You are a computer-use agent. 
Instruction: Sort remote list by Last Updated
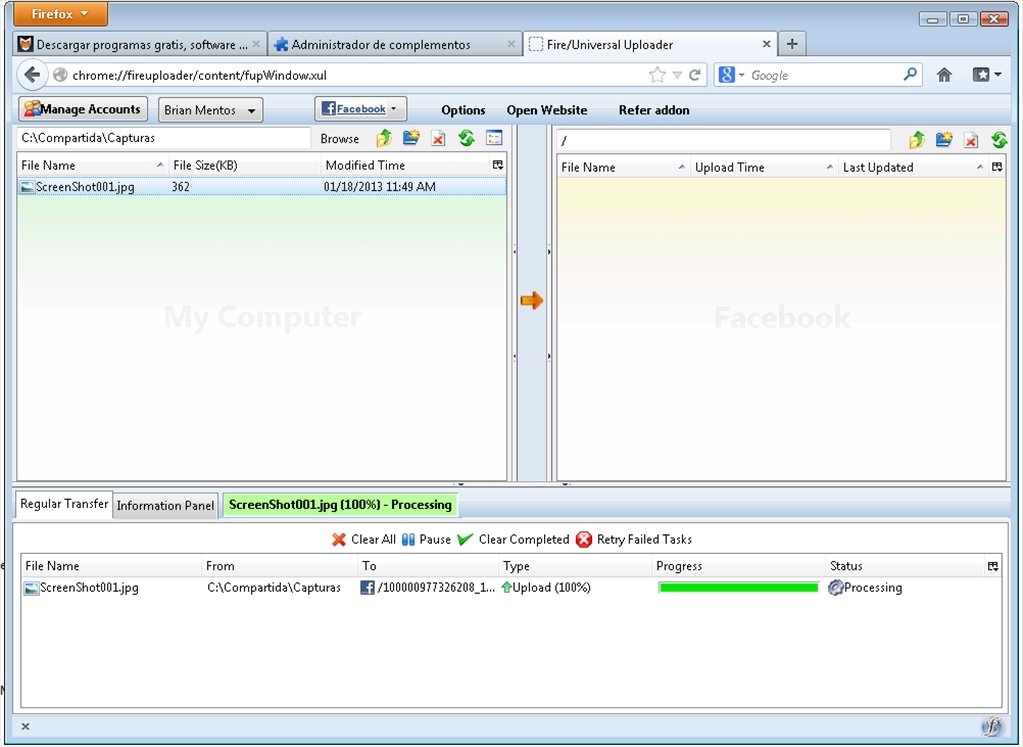coord(913,167)
